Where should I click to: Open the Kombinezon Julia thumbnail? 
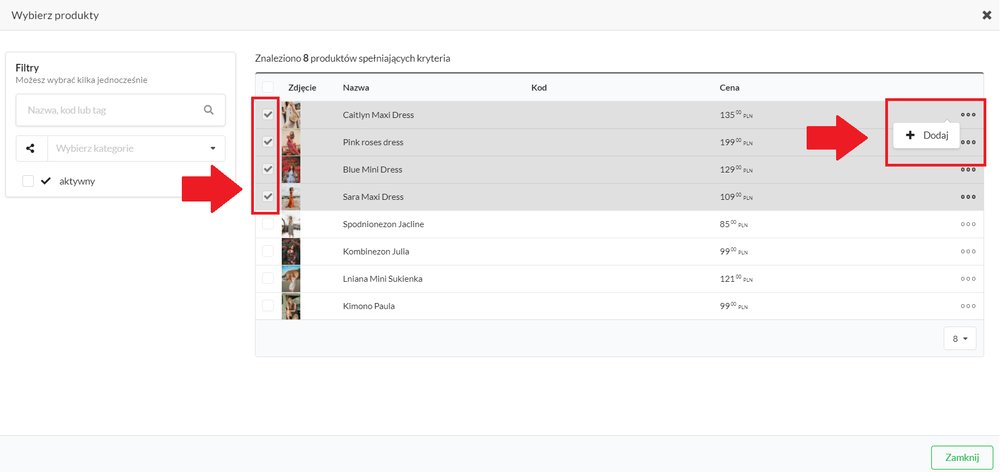coord(291,251)
